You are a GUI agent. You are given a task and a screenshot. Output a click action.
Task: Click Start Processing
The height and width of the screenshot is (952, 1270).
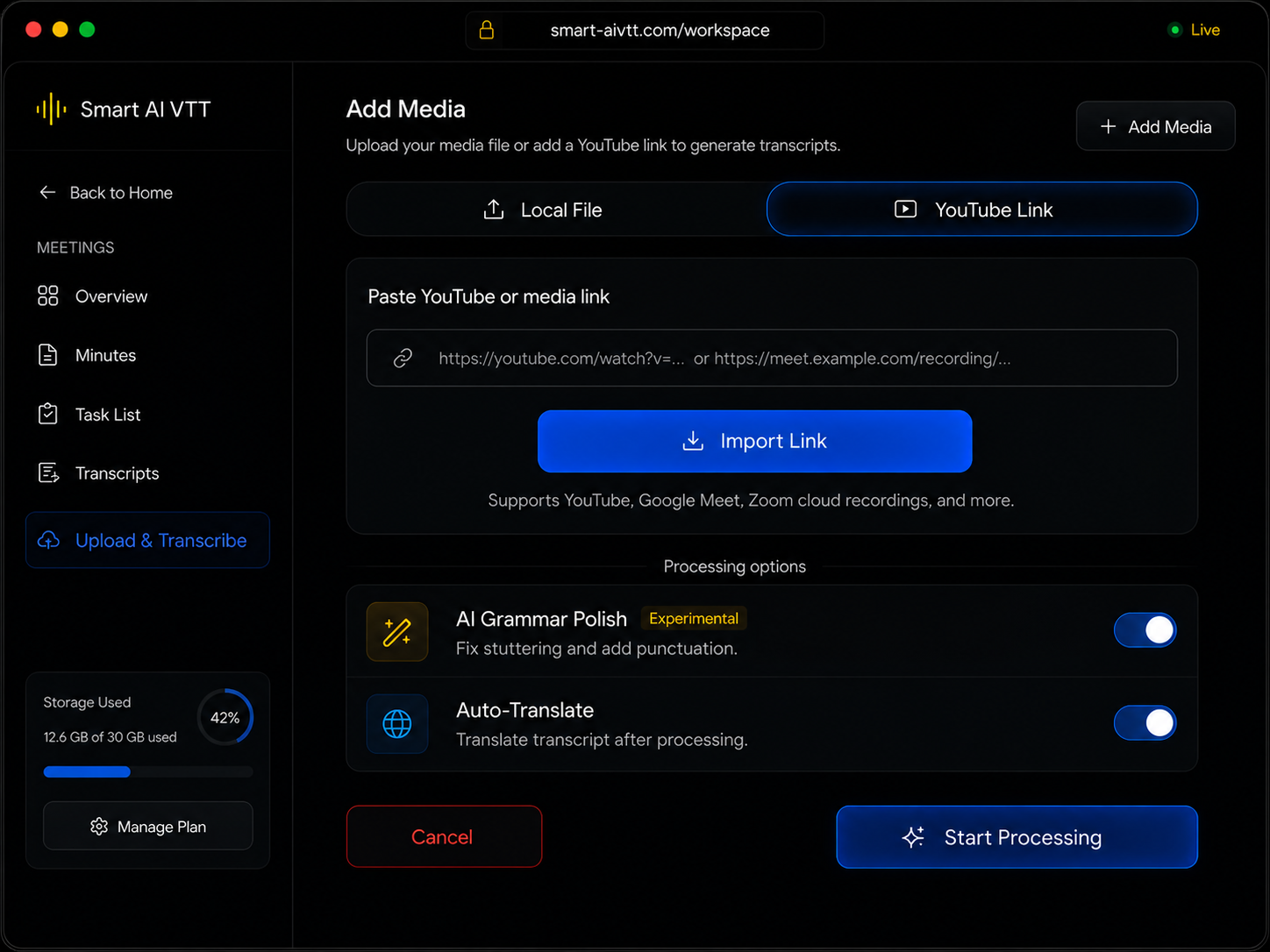click(x=1017, y=837)
